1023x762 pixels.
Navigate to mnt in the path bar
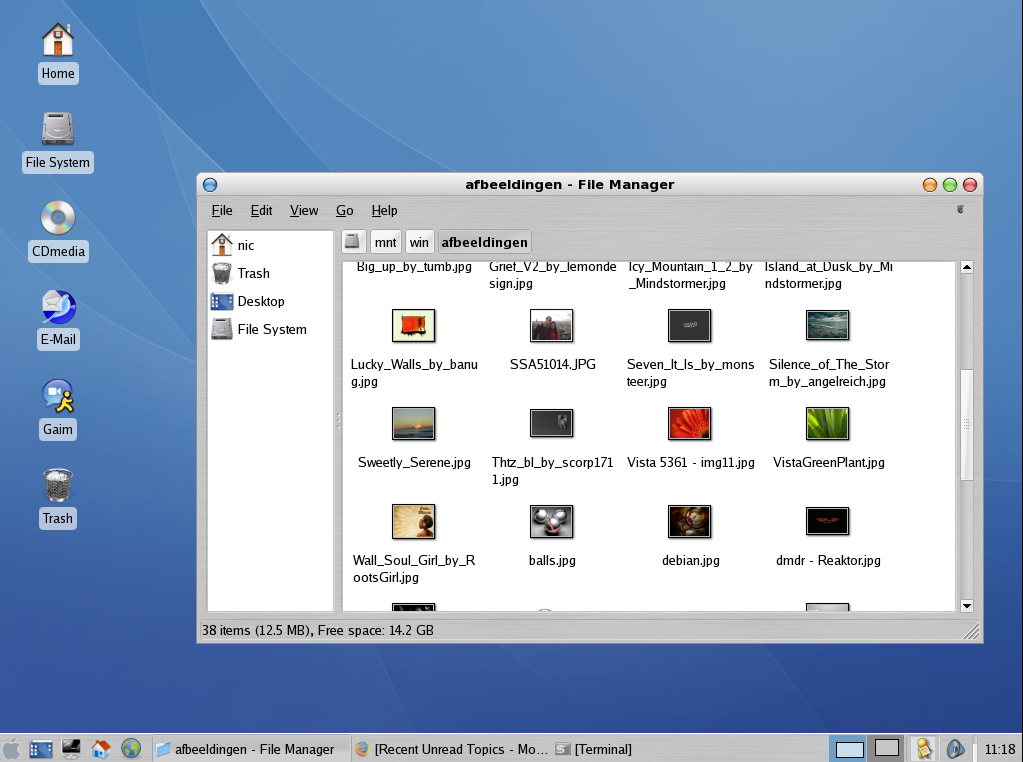(385, 242)
